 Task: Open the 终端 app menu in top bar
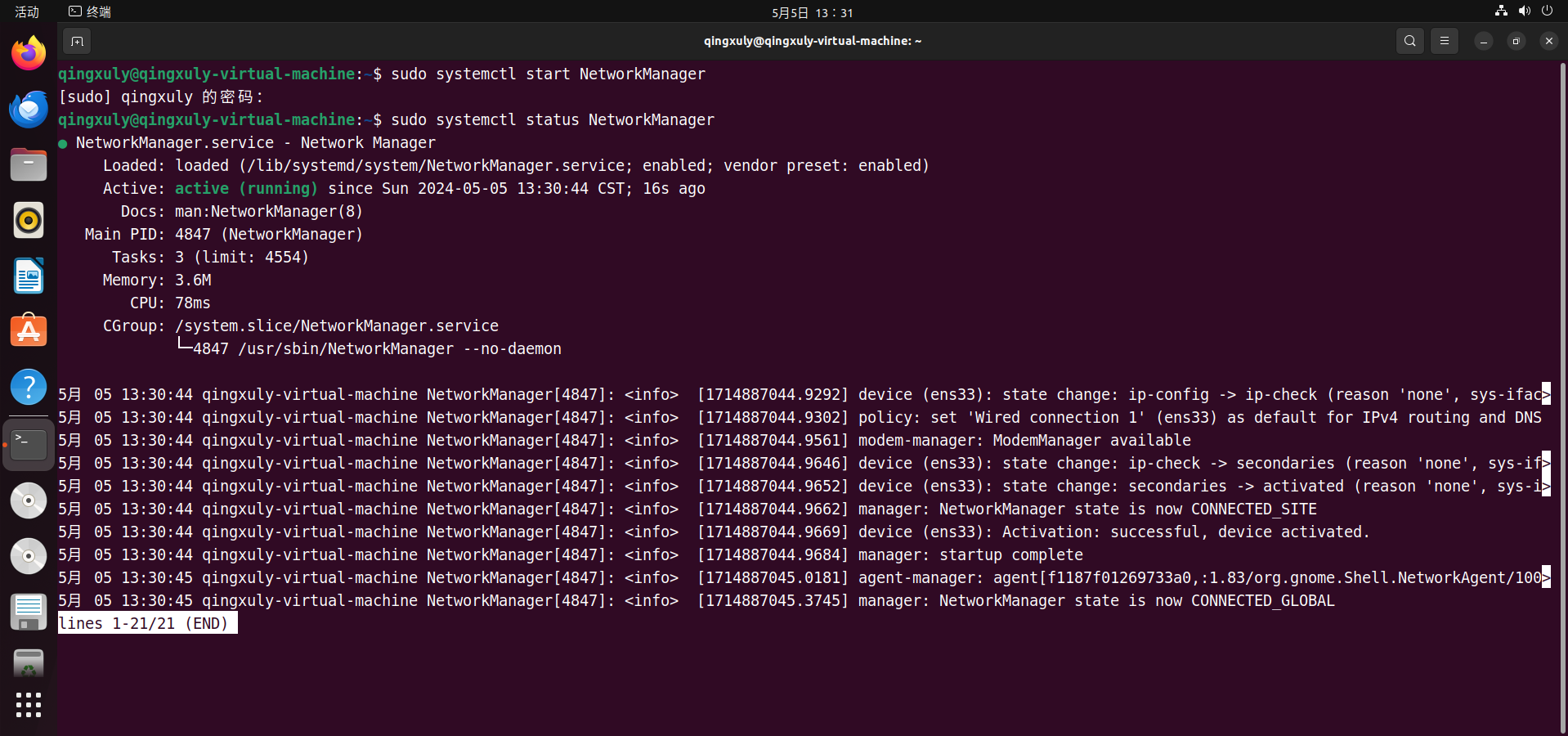(90, 11)
